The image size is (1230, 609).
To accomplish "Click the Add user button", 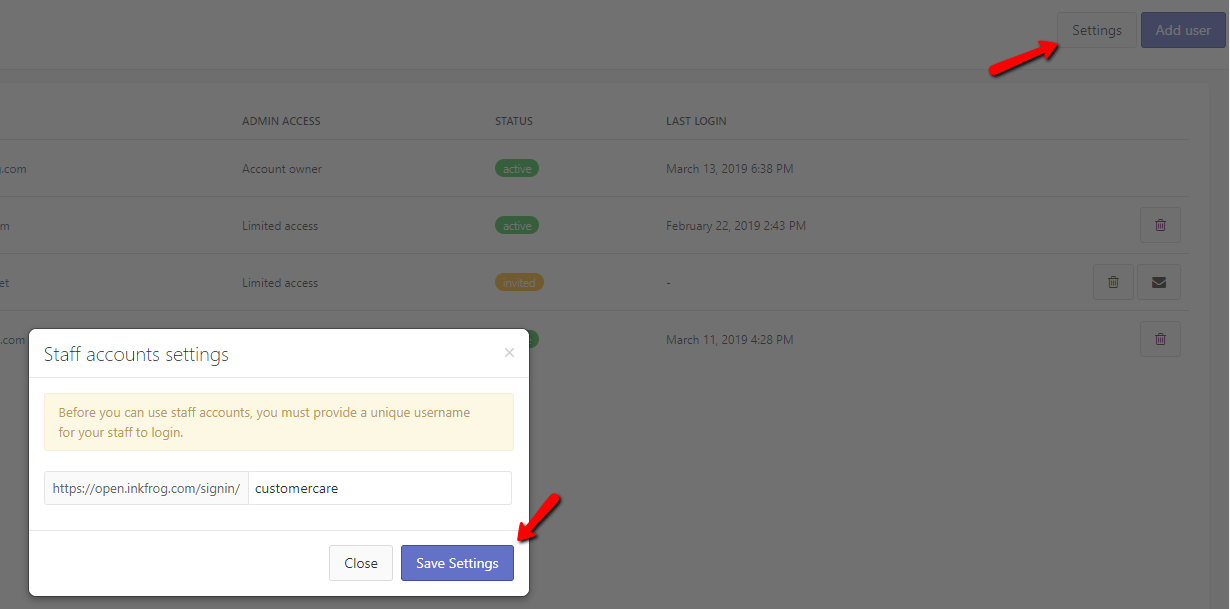I will click(1183, 30).
